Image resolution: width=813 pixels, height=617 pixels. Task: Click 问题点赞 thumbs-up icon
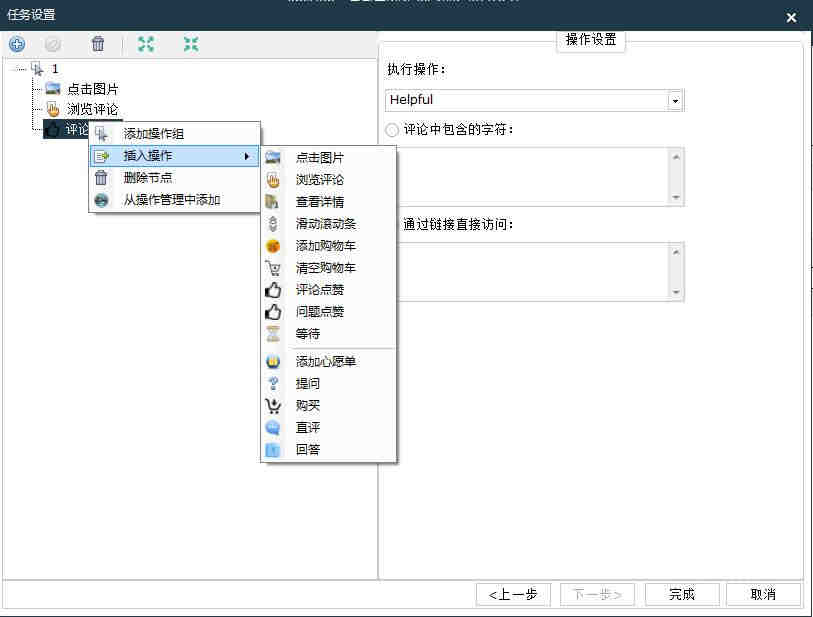tap(273, 312)
